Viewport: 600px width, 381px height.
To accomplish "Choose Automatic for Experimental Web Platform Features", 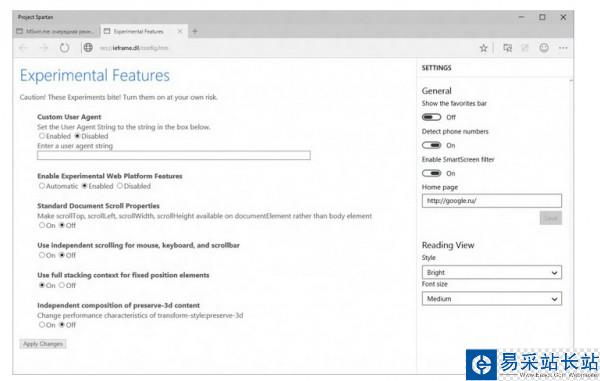I will [x=42, y=186].
